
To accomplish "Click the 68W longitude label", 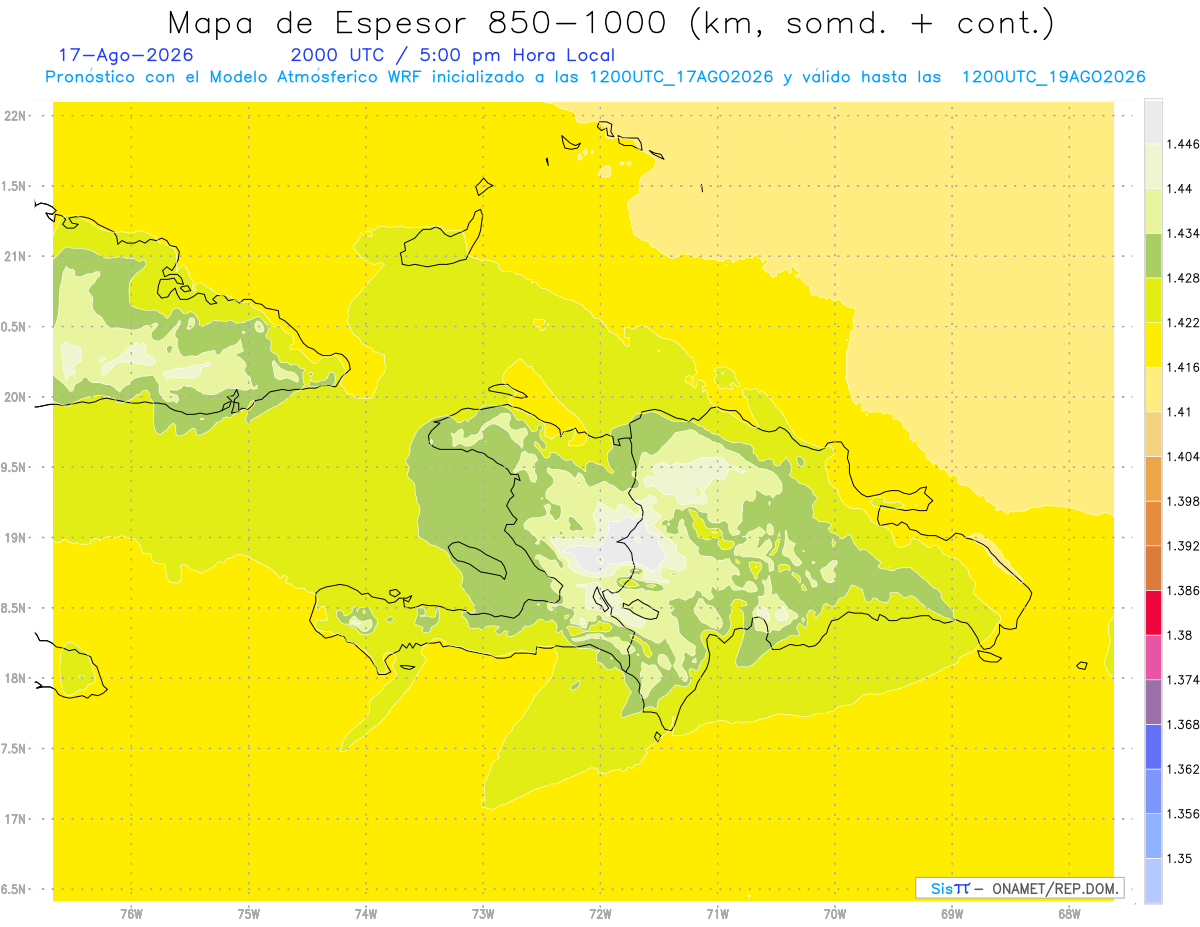I will 1069,914.
